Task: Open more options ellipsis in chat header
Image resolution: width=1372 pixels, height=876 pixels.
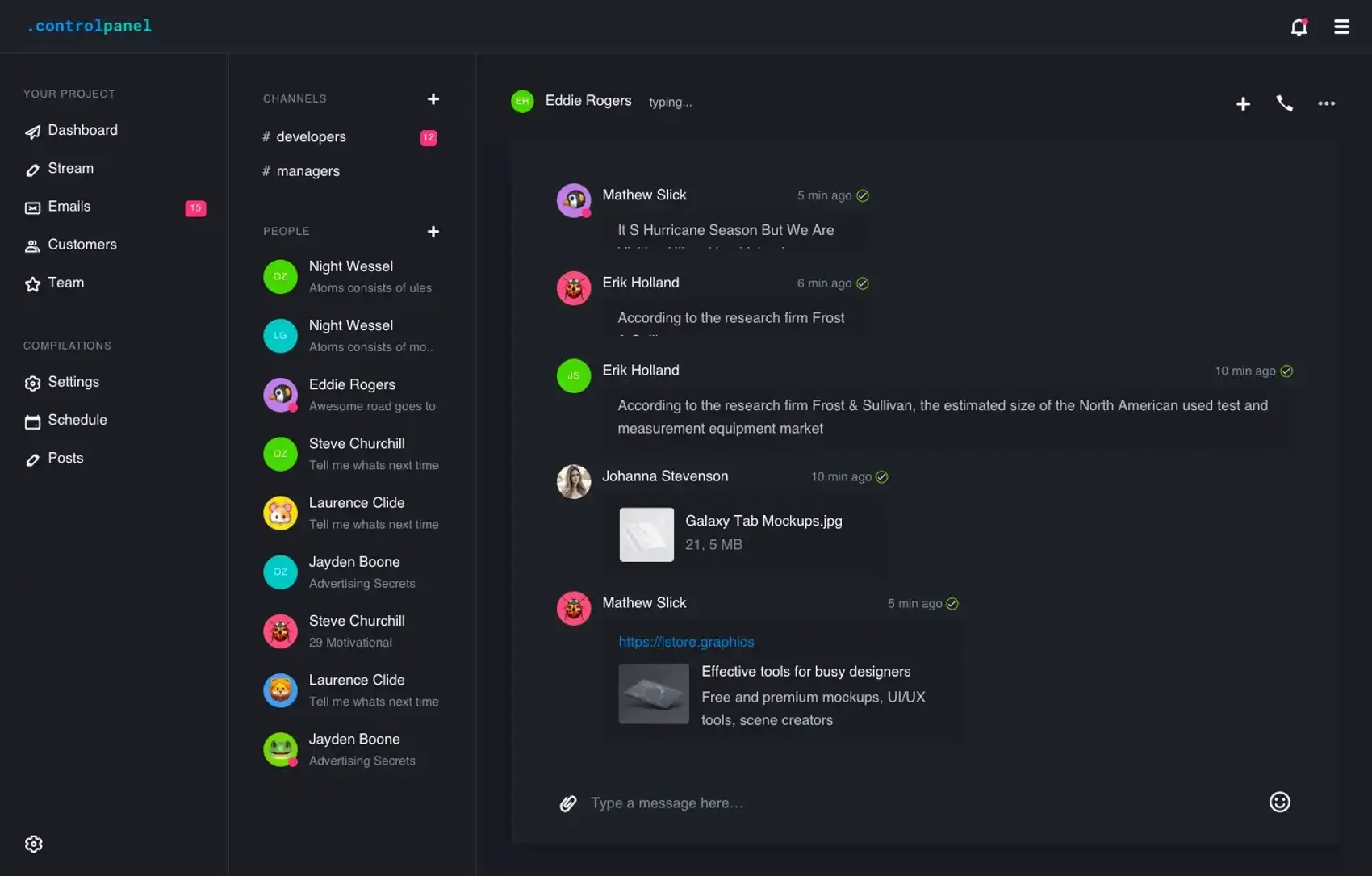Action: tap(1326, 103)
